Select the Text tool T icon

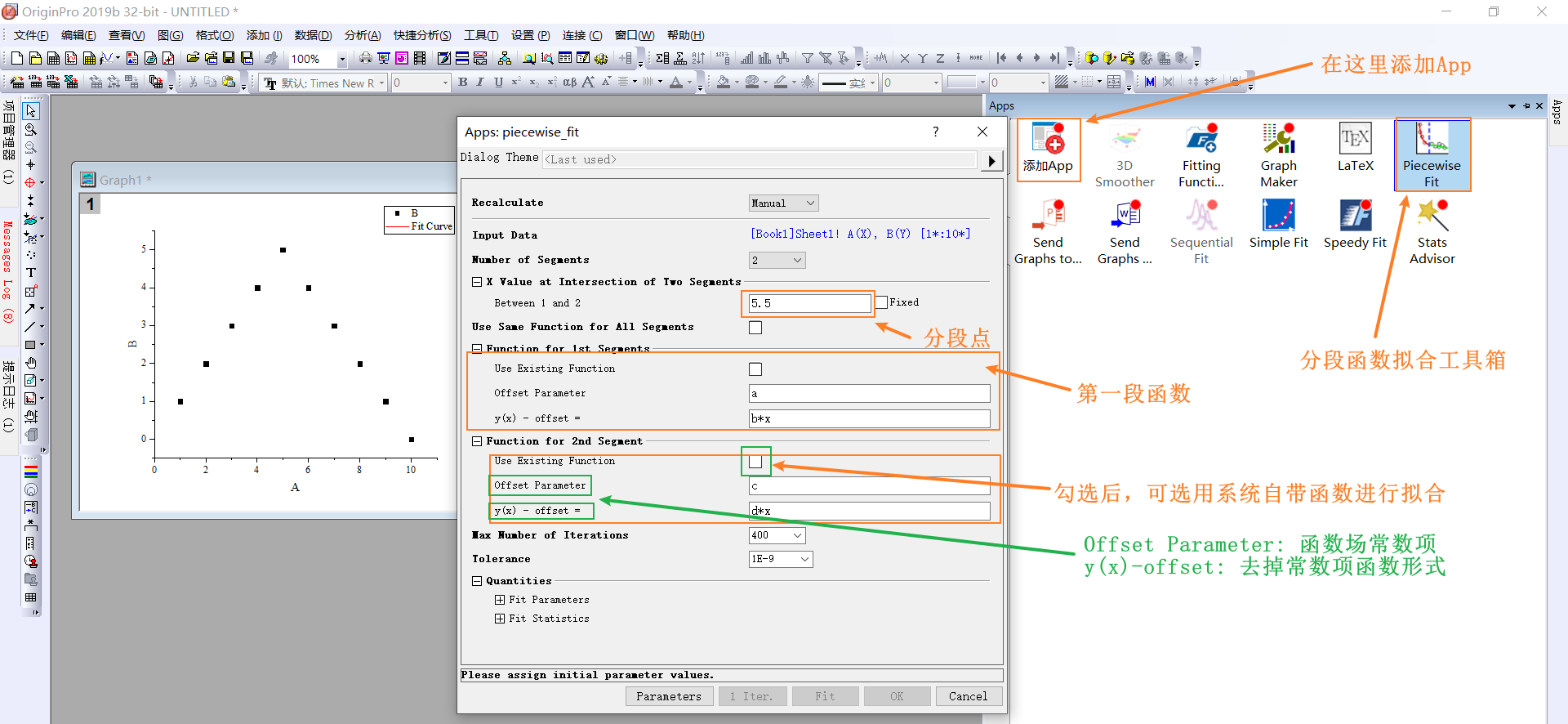point(31,273)
